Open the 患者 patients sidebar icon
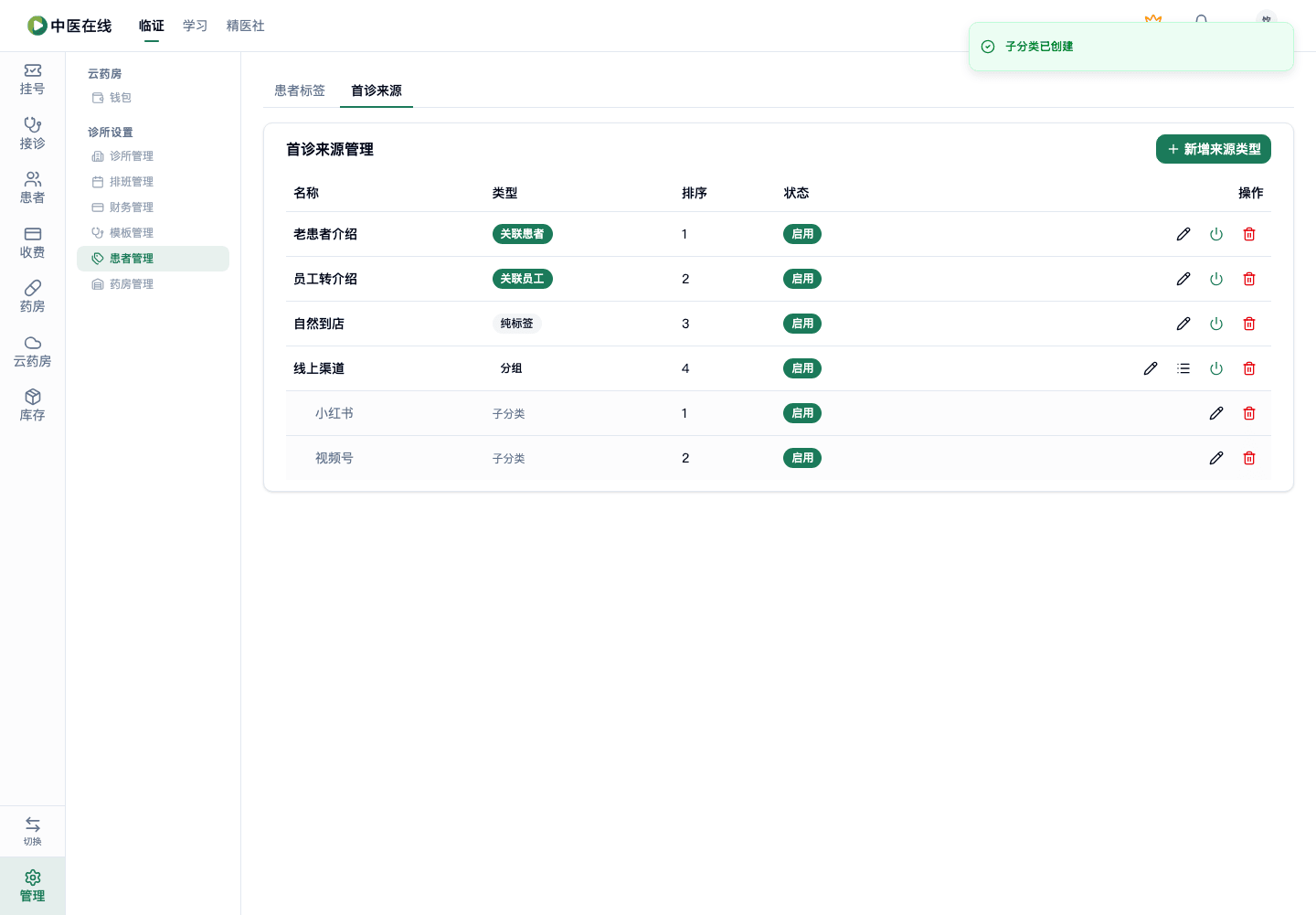Screen dimensions: 1316x915 (32, 188)
